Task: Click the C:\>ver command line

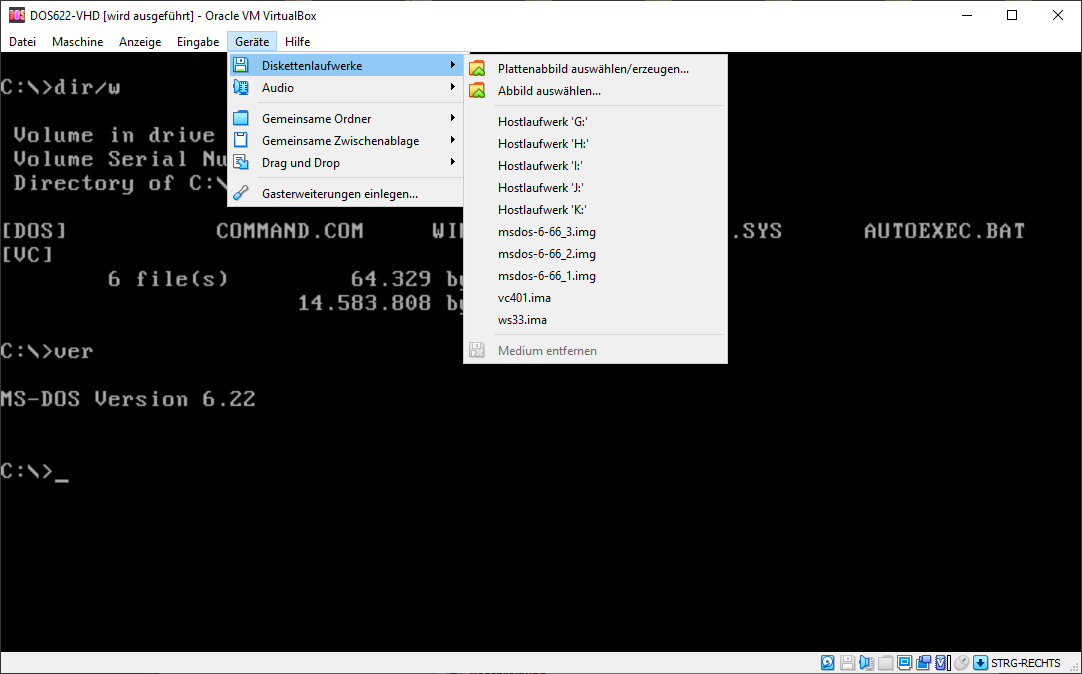Action: click(47, 351)
